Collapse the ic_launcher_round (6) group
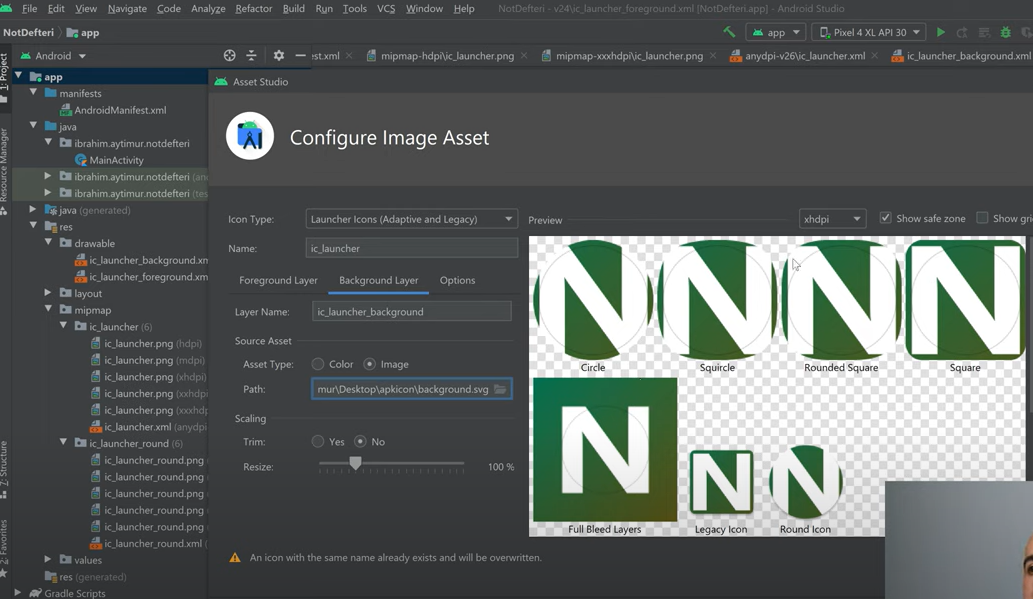The height and width of the screenshot is (599, 1033). coord(64,443)
